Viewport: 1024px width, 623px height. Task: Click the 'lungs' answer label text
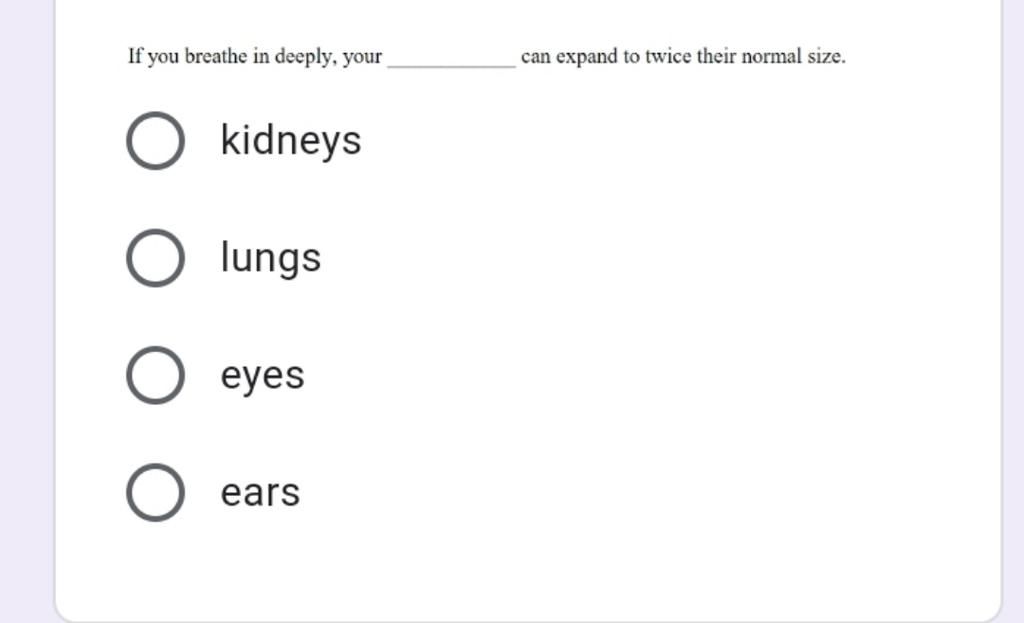click(x=271, y=258)
